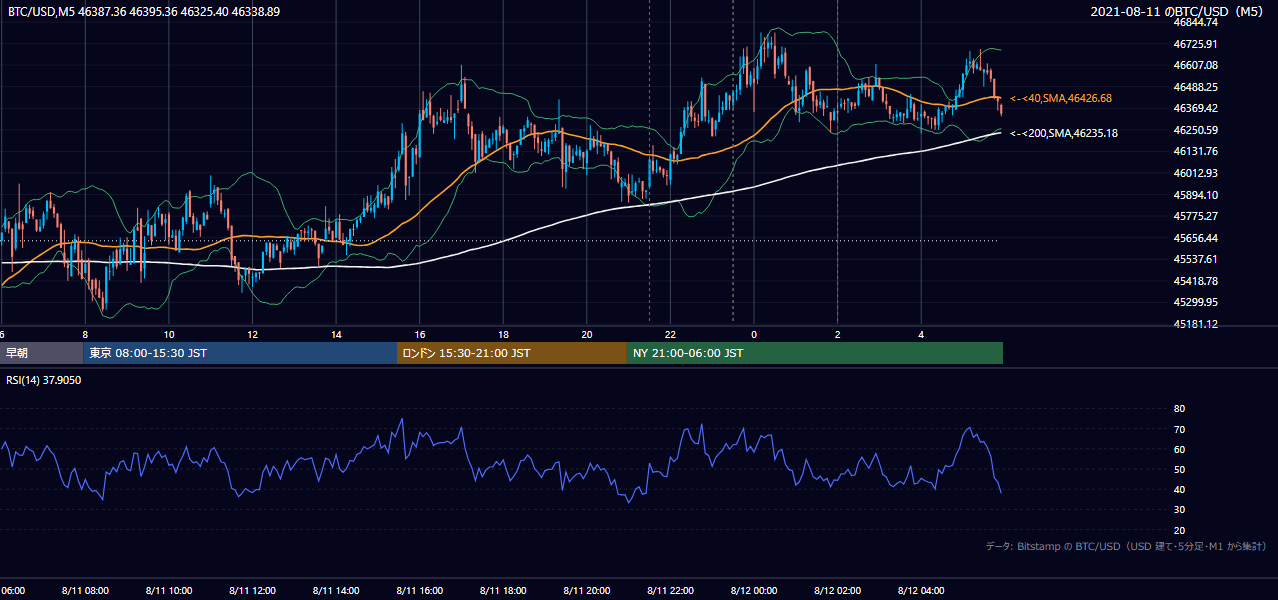Click the hour 12 tick on chart axis

[x=252, y=334]
